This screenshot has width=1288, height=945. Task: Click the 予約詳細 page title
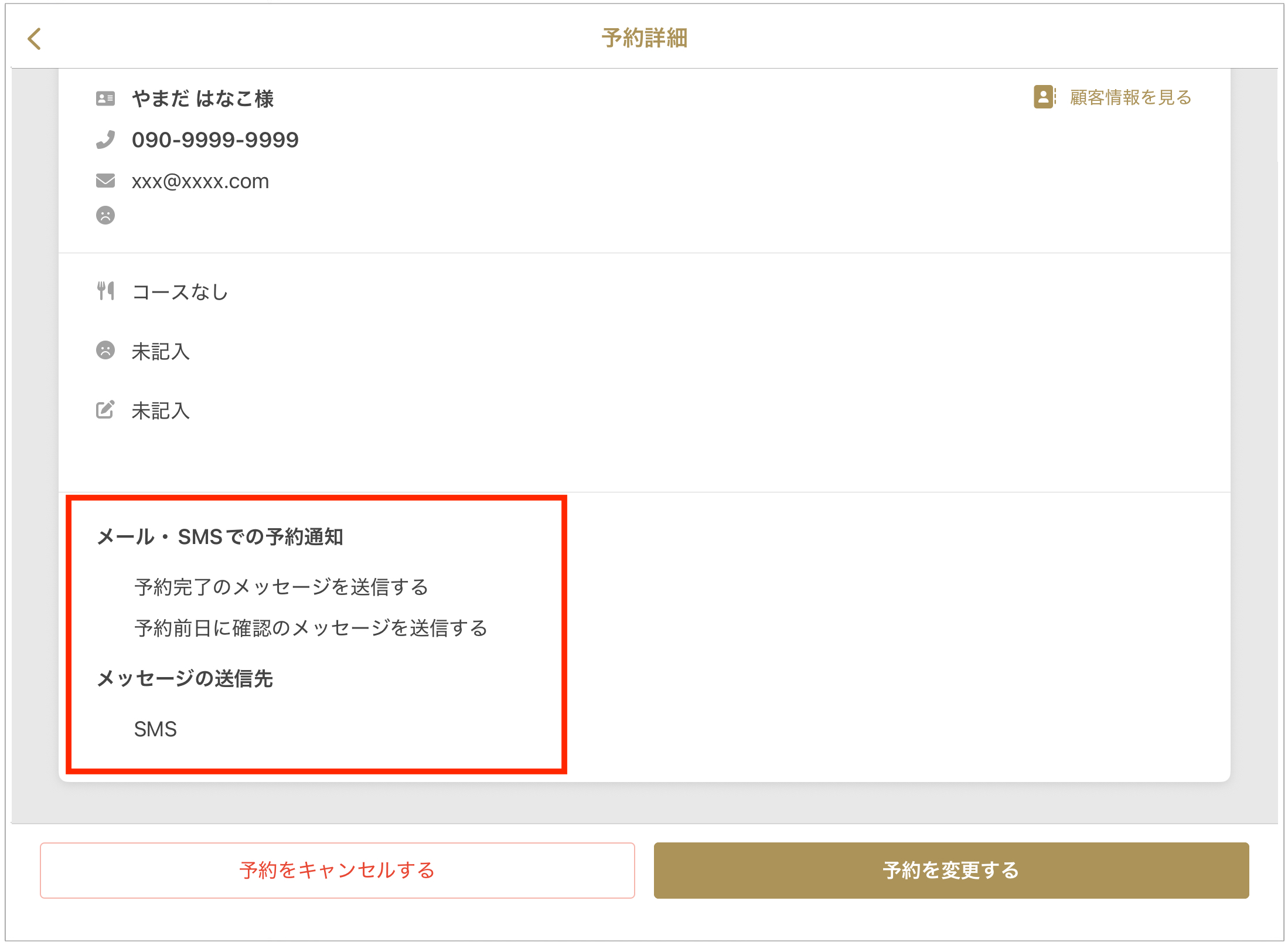pyautogui.click(x=644, y=38)
